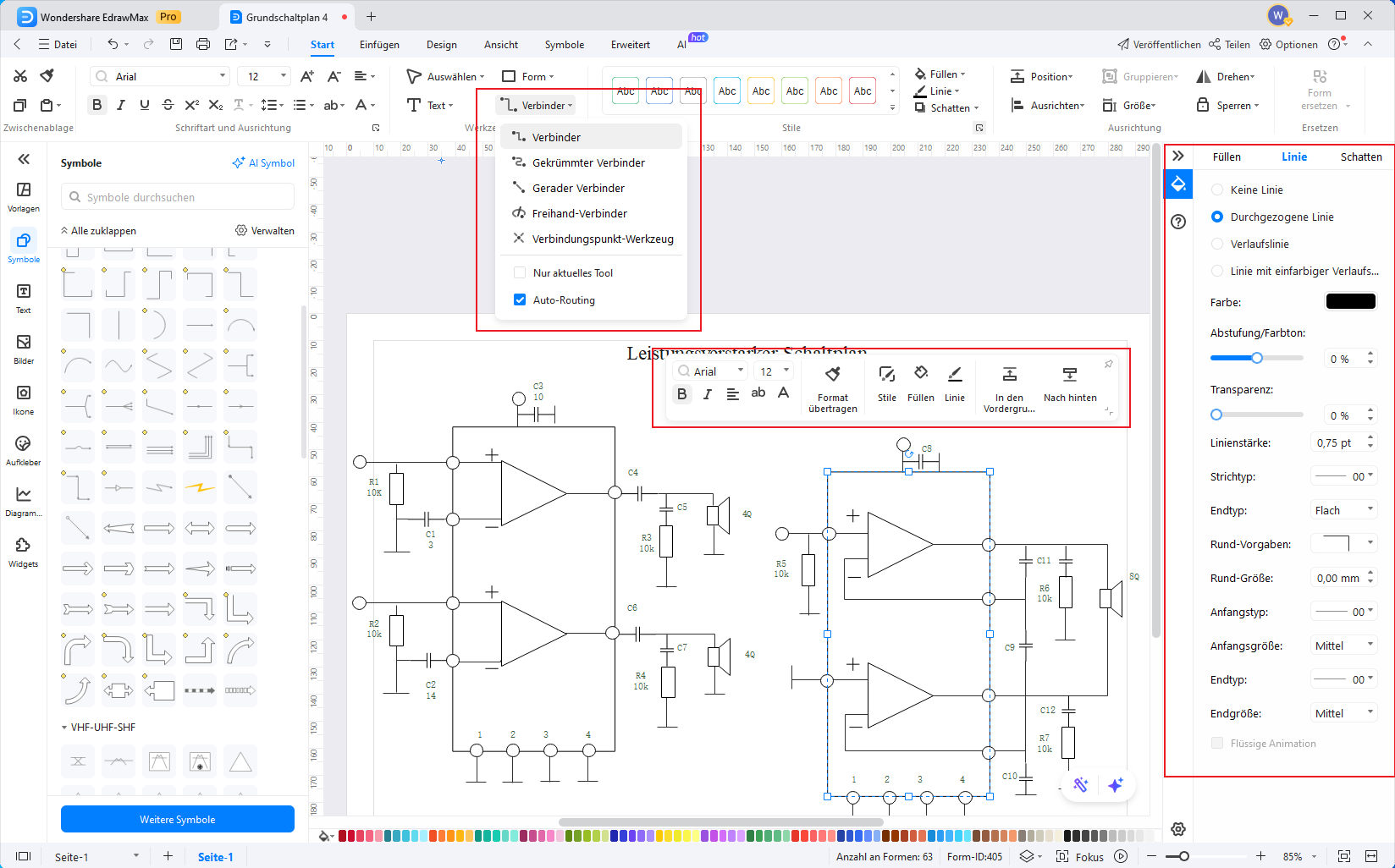This screenshot has height=868, width=1395.
Task: Open the Einfügen ribbon tab
Action: click(x=379, y=45)
